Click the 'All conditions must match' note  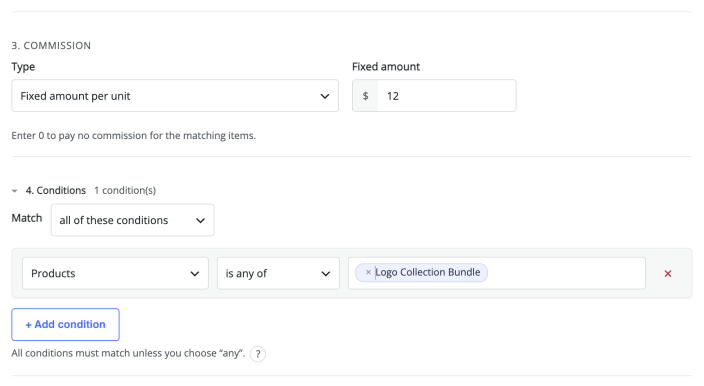tap(128, 353)
